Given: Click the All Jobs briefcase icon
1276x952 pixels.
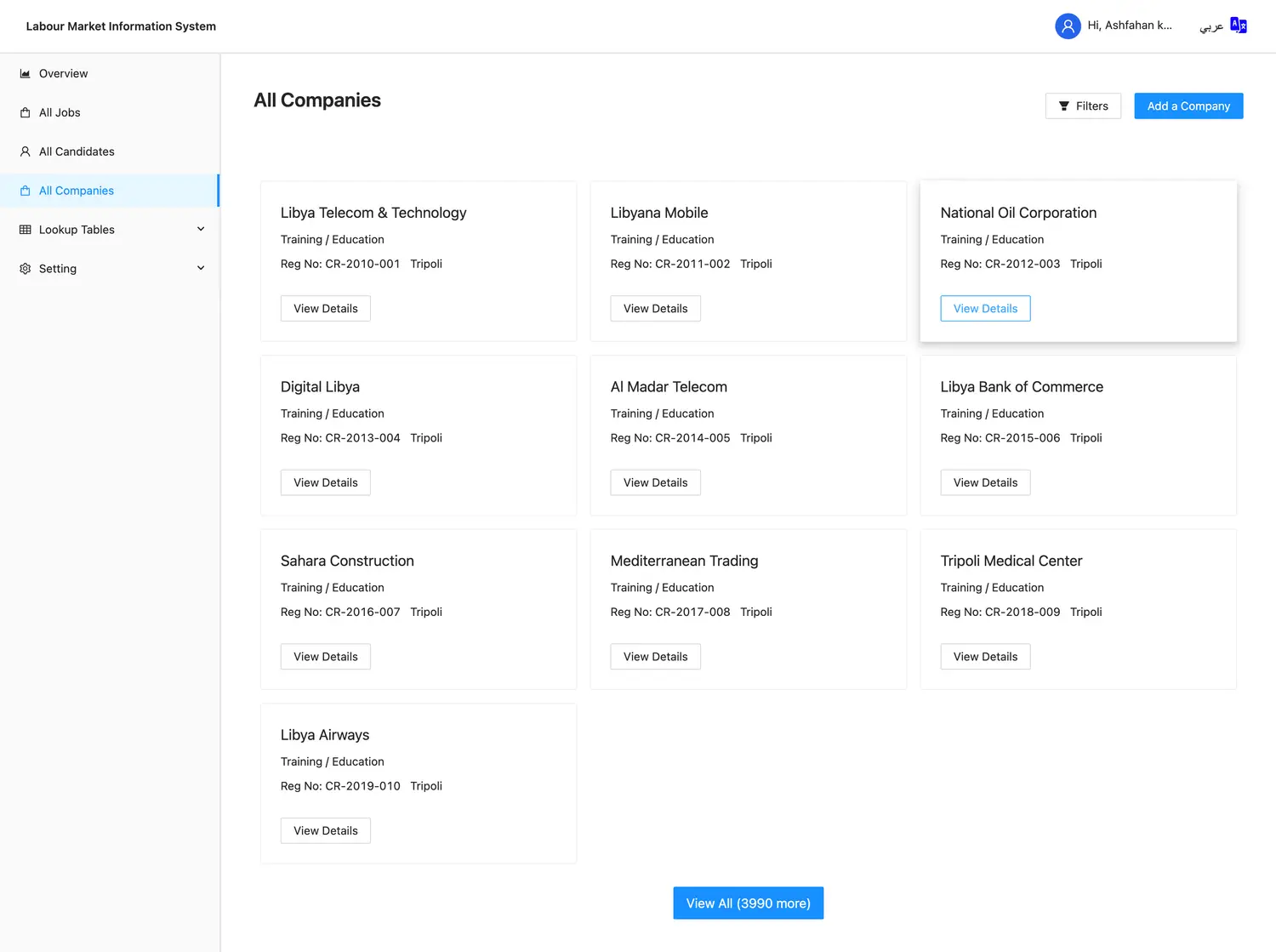Looking at the screenshot, I should pos(26,113).
